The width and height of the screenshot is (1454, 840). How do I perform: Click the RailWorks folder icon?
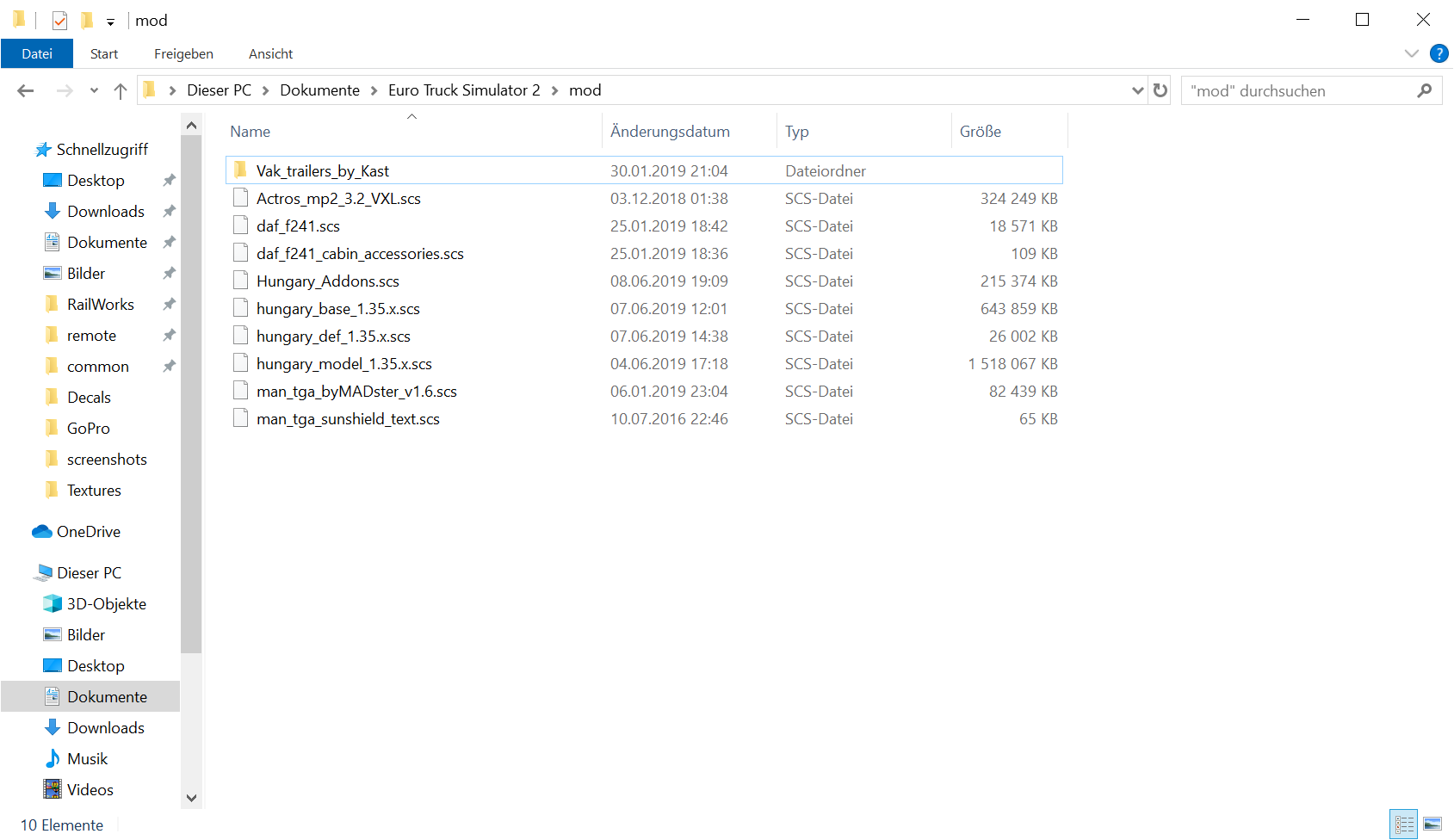click(53, 304)
